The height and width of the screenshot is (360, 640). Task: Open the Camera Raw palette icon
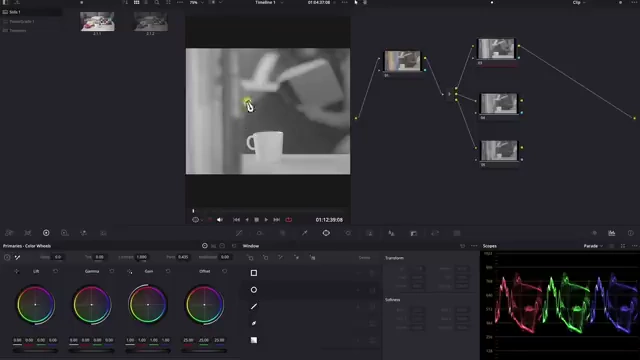click(9, 233)
